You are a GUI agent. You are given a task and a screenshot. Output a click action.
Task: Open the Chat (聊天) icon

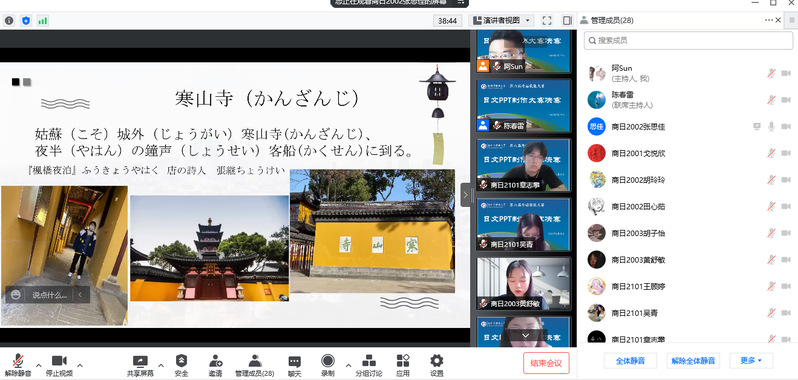294,362
